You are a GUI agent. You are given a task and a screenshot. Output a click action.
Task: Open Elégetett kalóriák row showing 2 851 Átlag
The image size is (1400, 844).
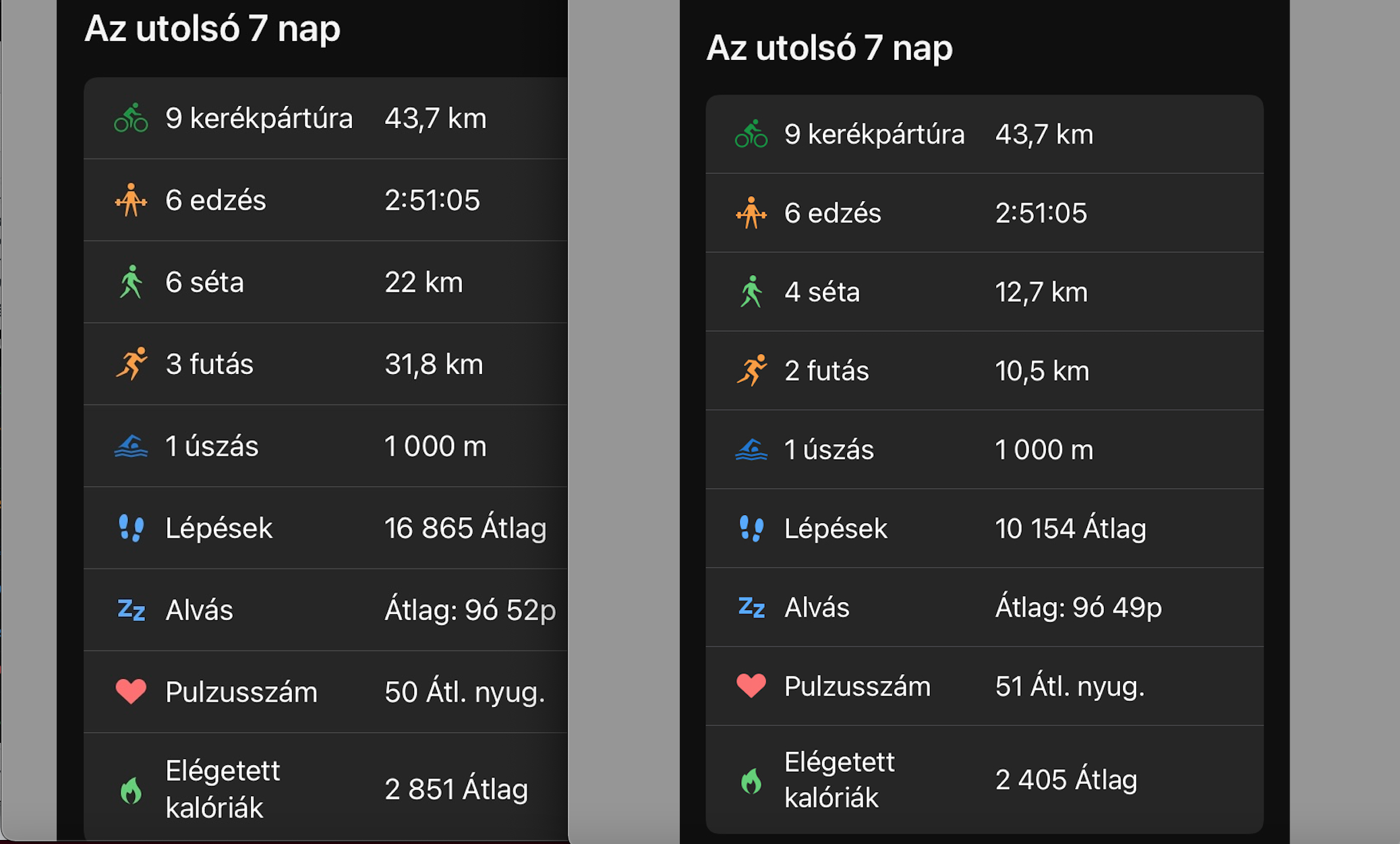[325, 789]
